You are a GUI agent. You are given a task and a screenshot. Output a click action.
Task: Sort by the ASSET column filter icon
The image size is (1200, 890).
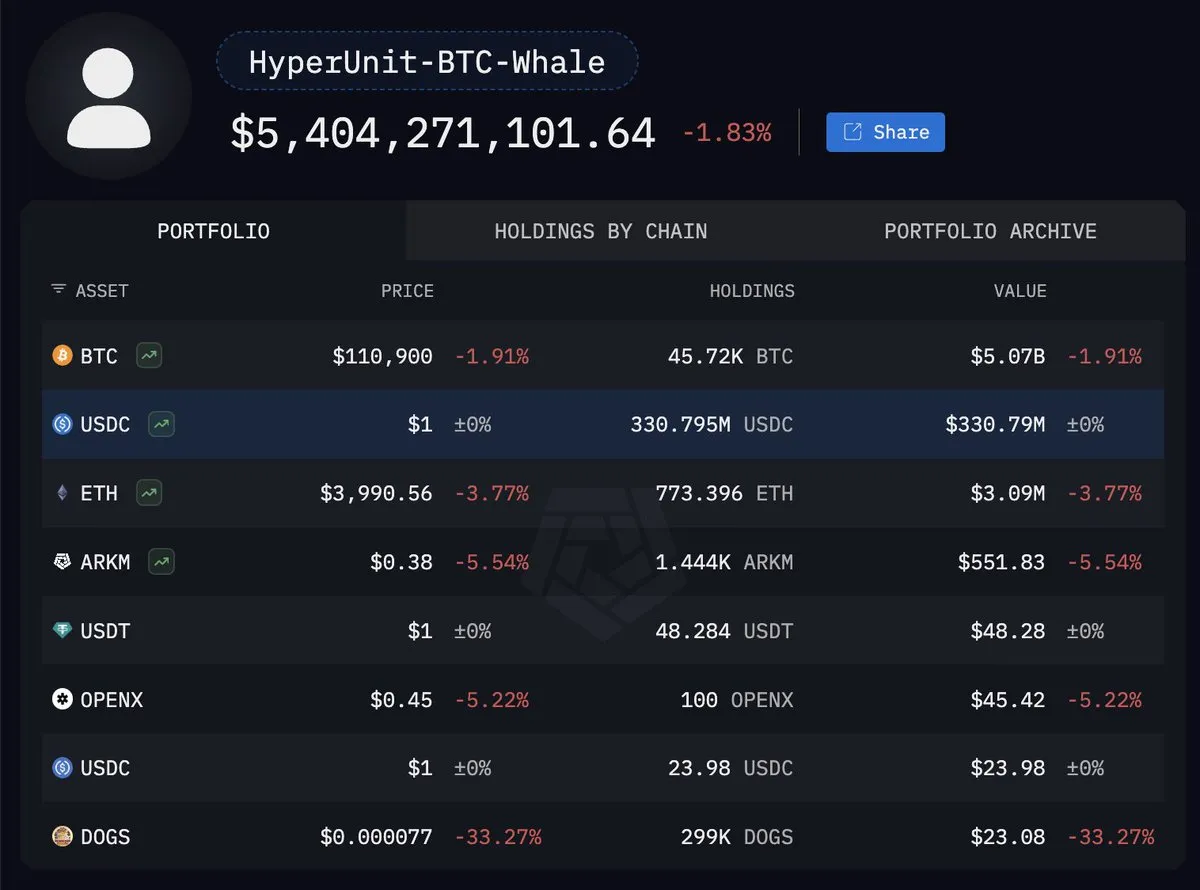[59, 291]
